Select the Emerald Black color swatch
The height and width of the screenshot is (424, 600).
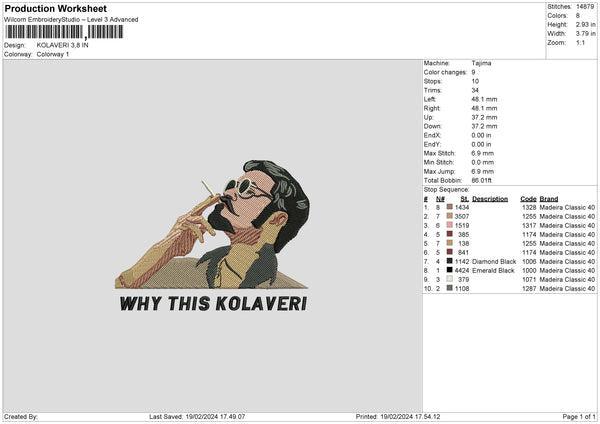point(450,270)
